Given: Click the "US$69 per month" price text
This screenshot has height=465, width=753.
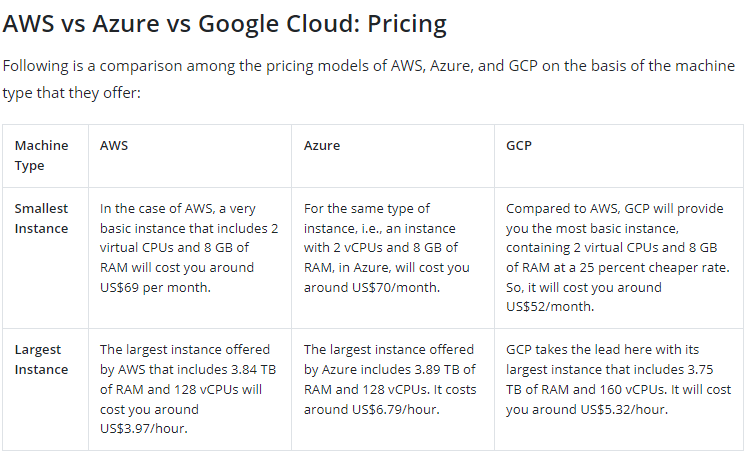Looking at the screenshot, I should coord(153,287).
